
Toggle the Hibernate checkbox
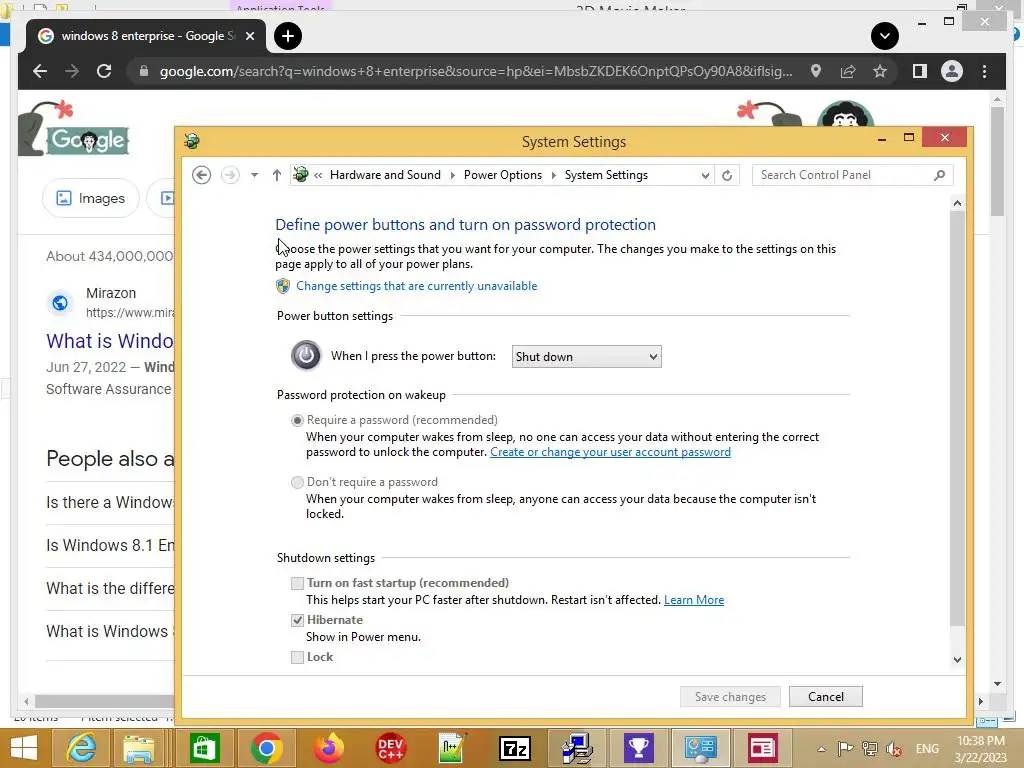coord(297,620)
